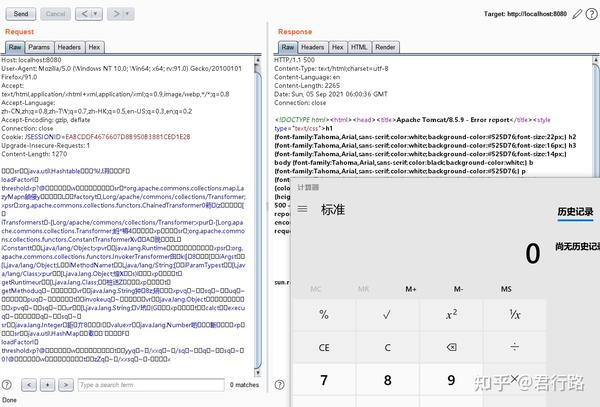Image resolution: width=600 pixels, height=407 pixels.
Task: Click the request panel vertical scrollbar
Action: pos(258,218)
